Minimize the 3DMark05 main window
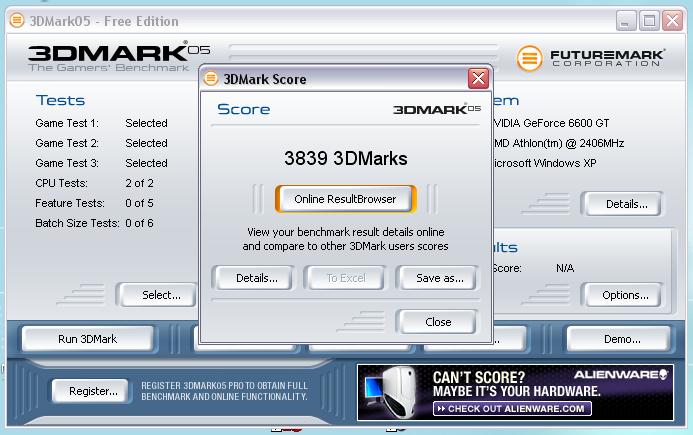The width and height of the screenshot is (693, 435). 626,21
